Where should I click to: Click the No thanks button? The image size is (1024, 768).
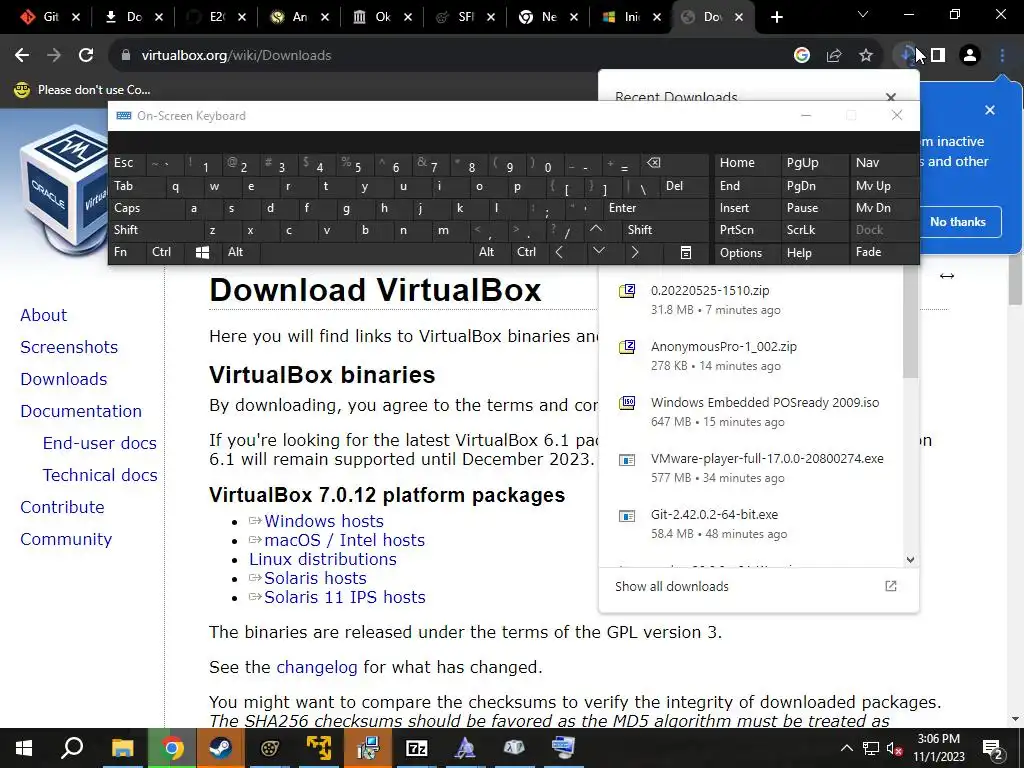[957, 222]
